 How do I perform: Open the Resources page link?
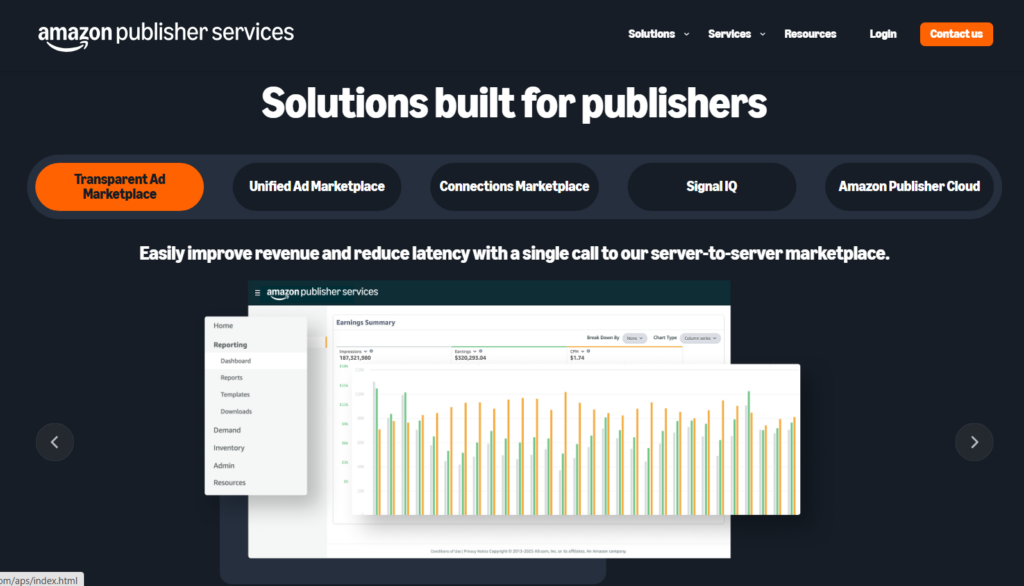click(810, 34)
